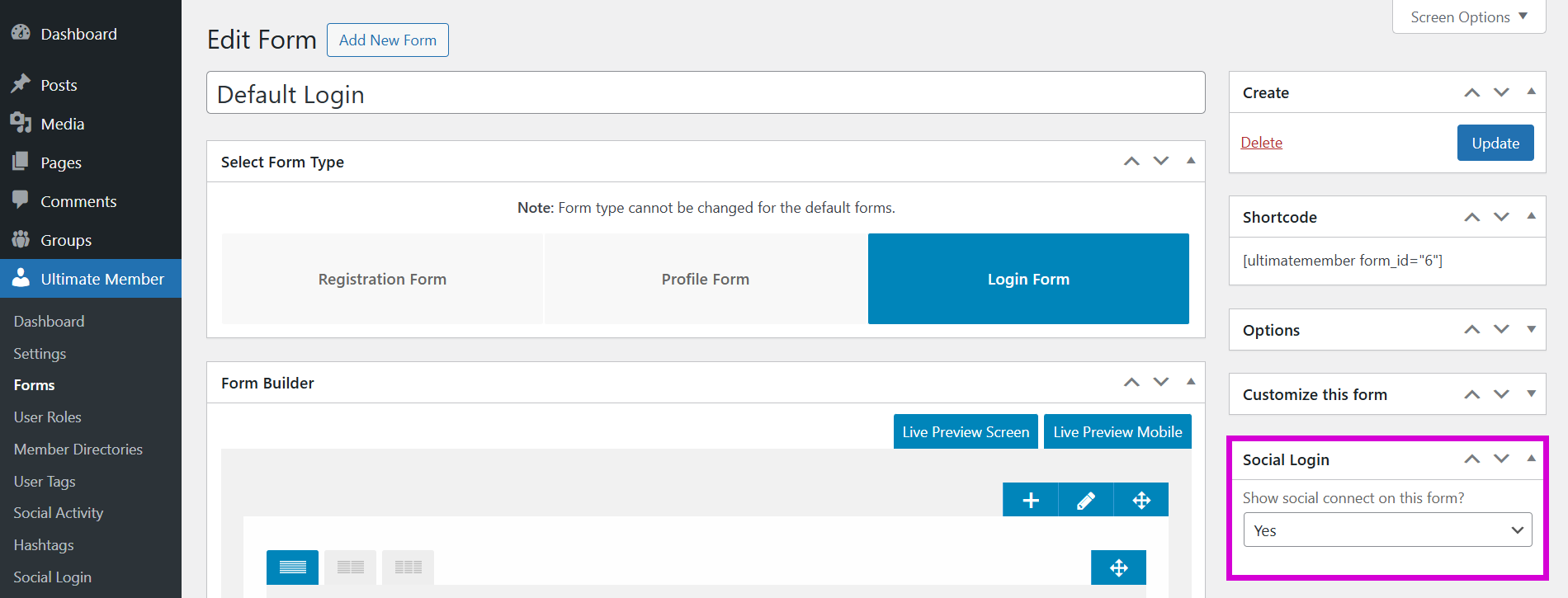The image size is (1568, 598).
Task: Click the plus icon in form builder
Action: click(x=1030, y=500)
